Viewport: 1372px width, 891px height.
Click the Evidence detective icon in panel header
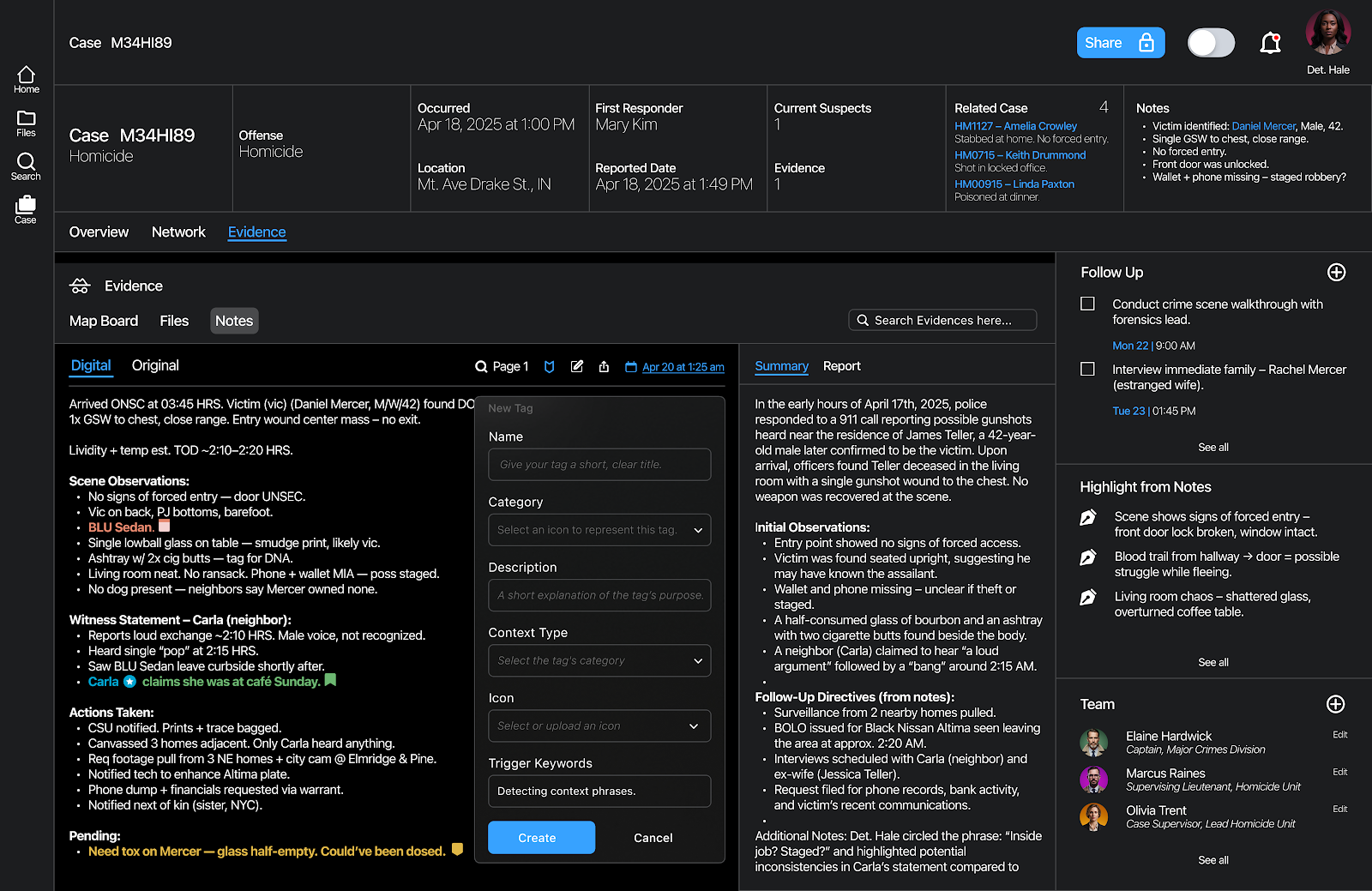tap(80, 286)
